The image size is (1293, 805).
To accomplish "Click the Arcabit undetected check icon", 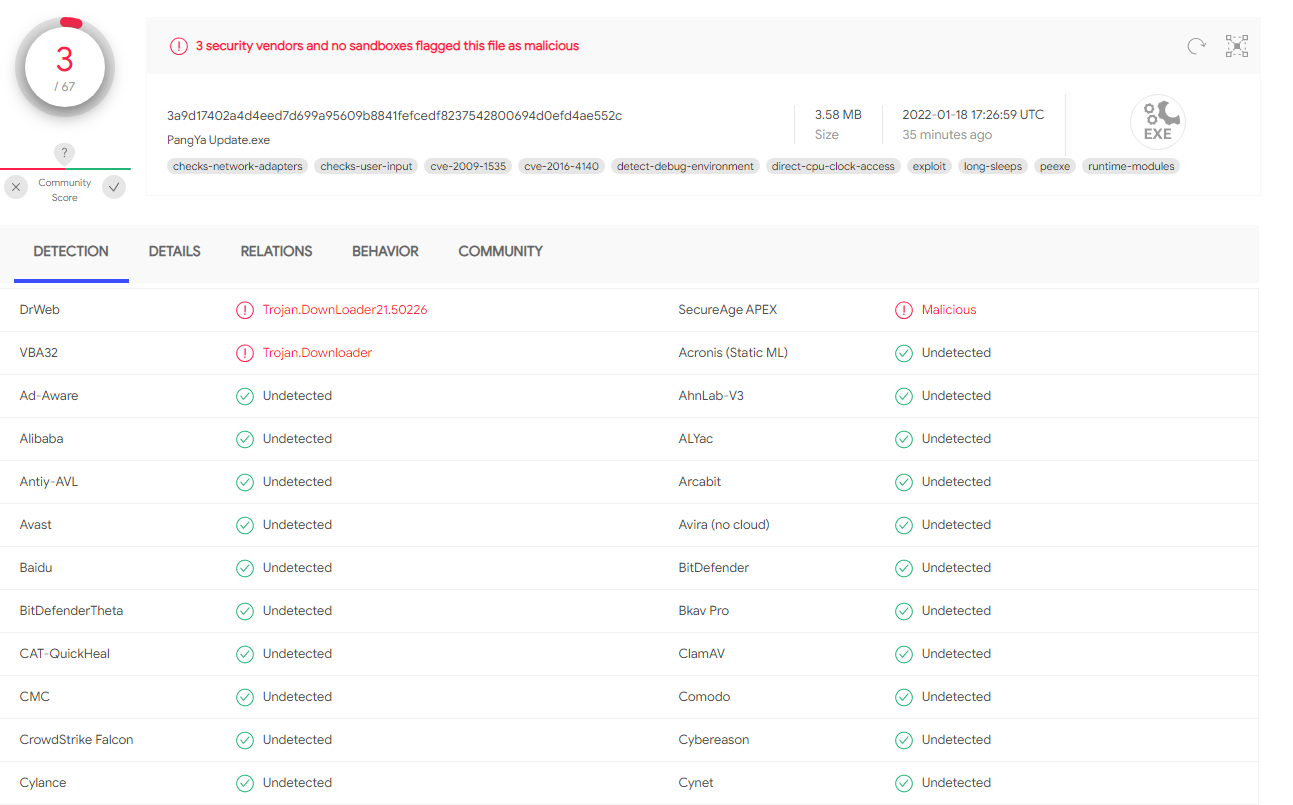I will [904, 482].
